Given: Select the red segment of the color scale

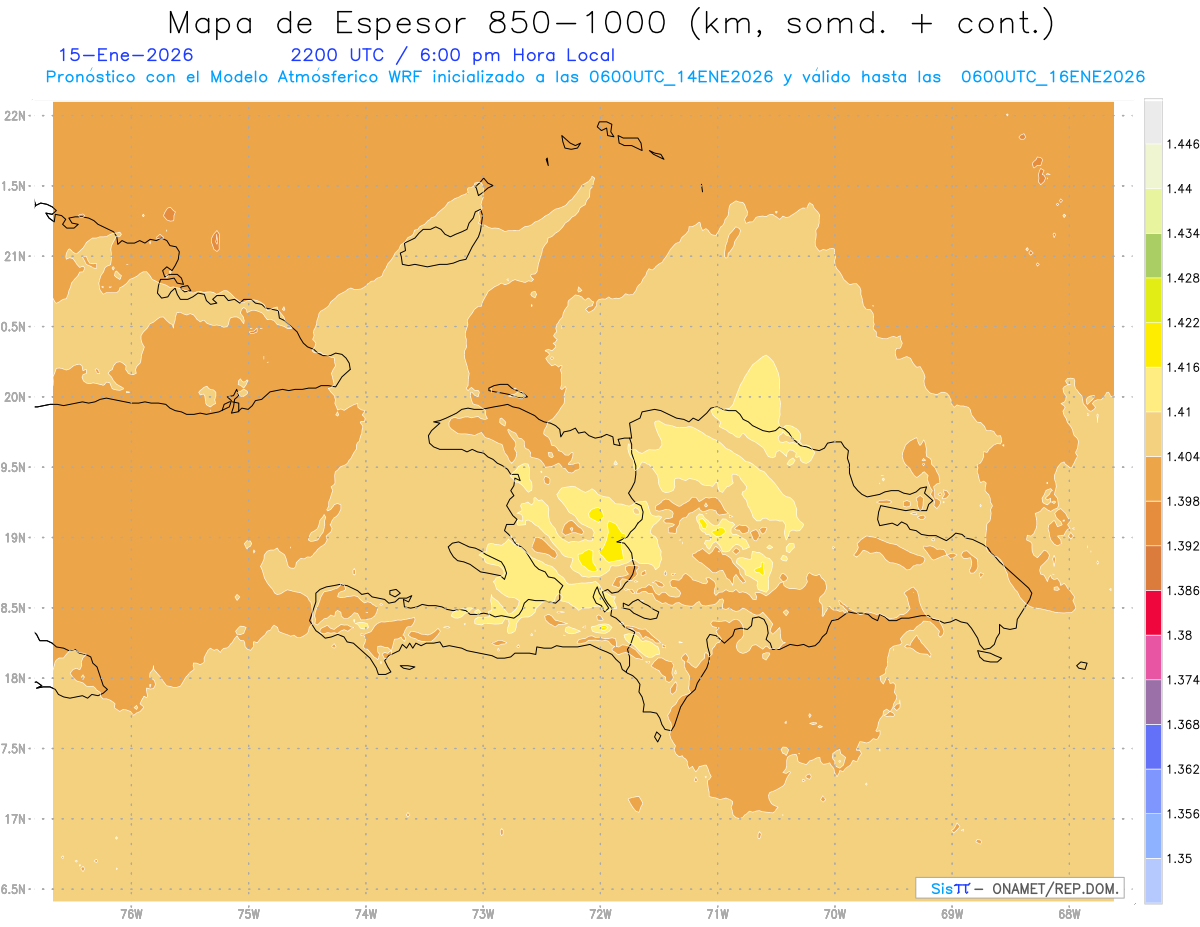Looking at the screenshot, I should click(x=1153, y=613).
